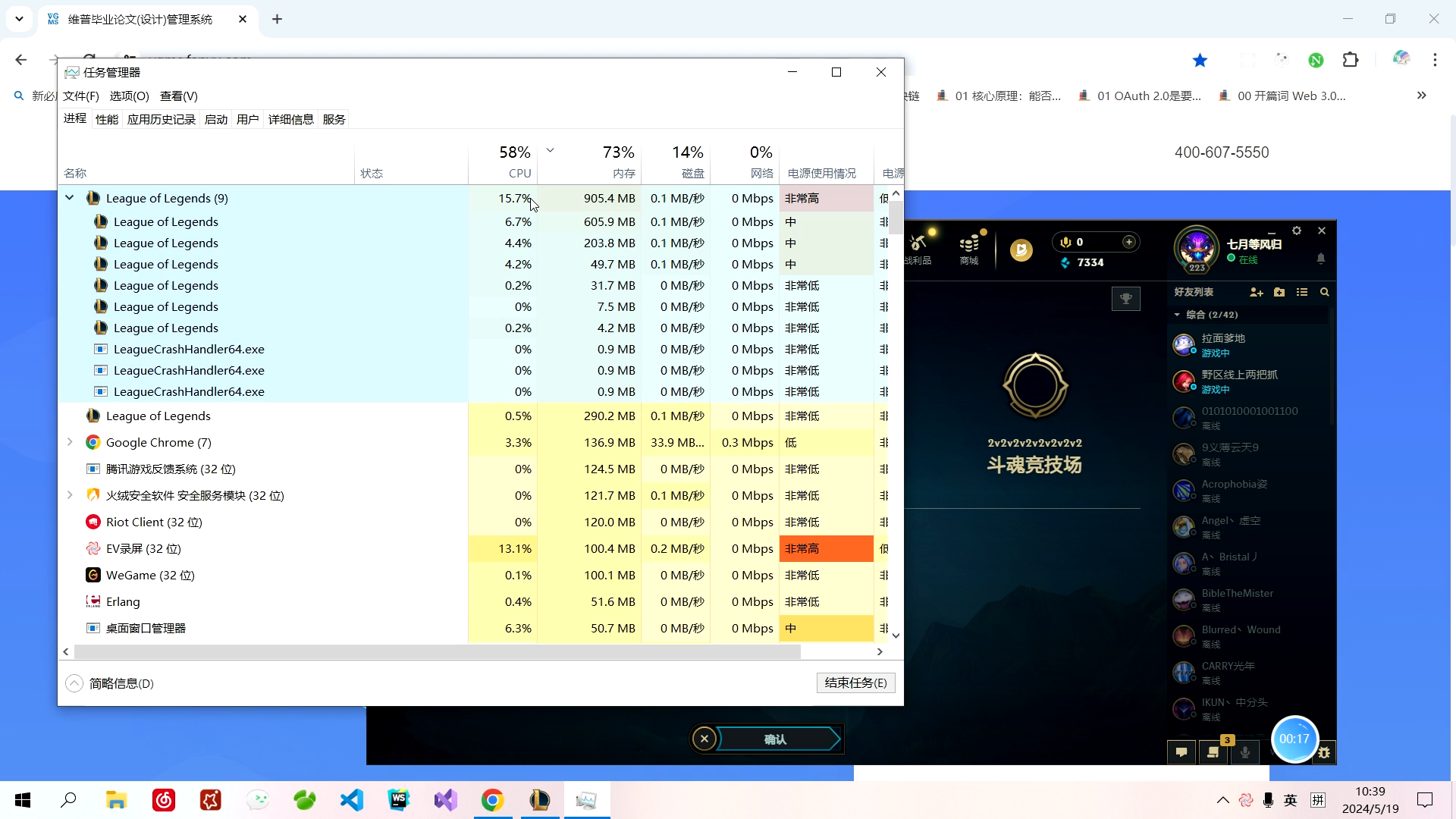
Task: Click the gold play badge icon in League client
Action: (x=1021, y=249)
